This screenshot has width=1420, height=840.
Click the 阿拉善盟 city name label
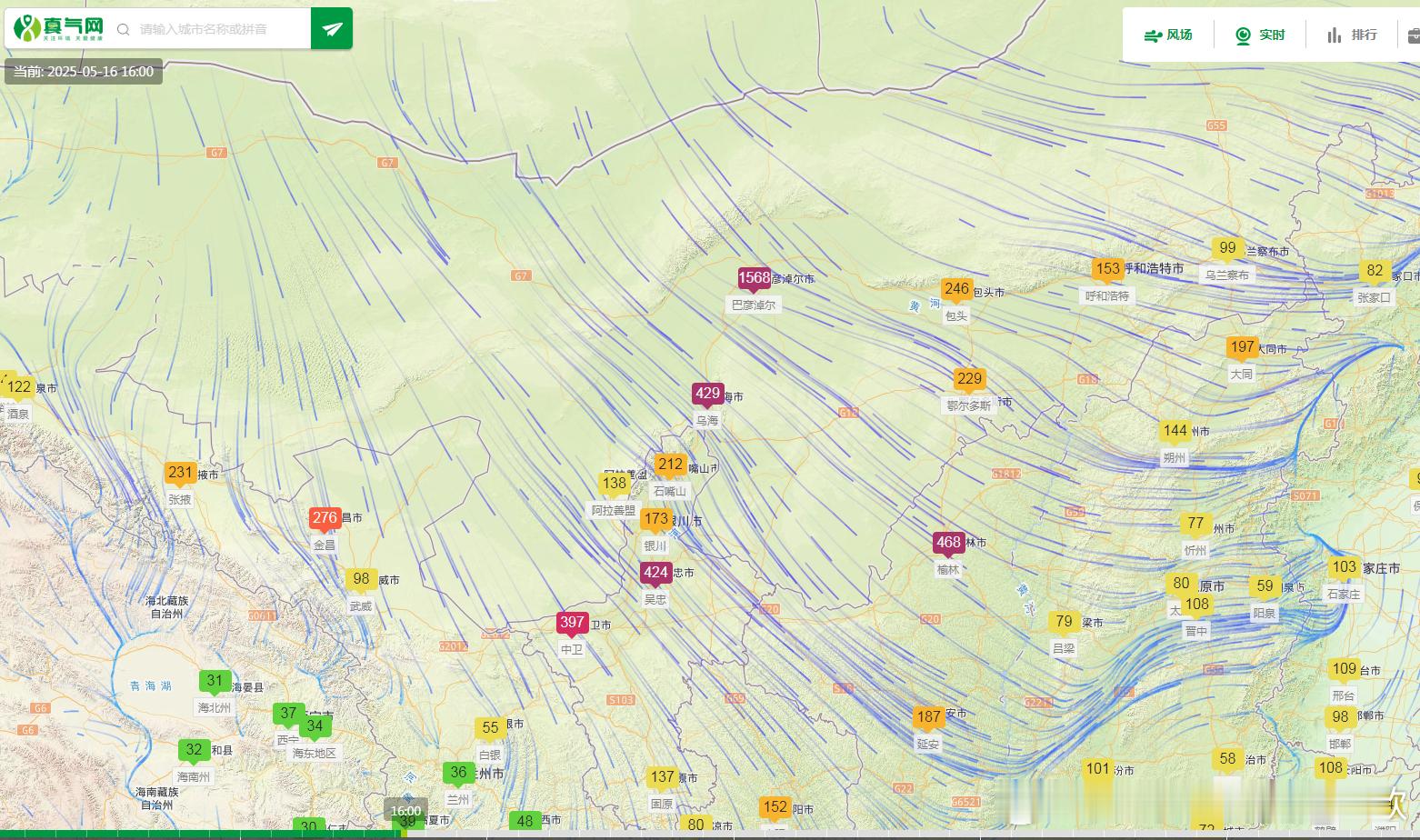point(615,511)
